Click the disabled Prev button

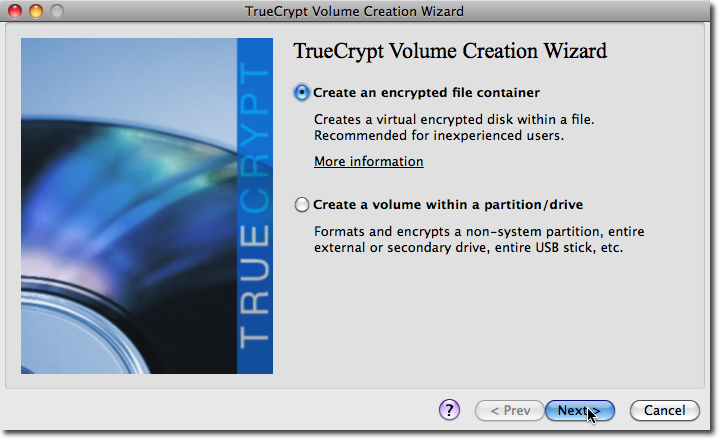coord(510,410)
